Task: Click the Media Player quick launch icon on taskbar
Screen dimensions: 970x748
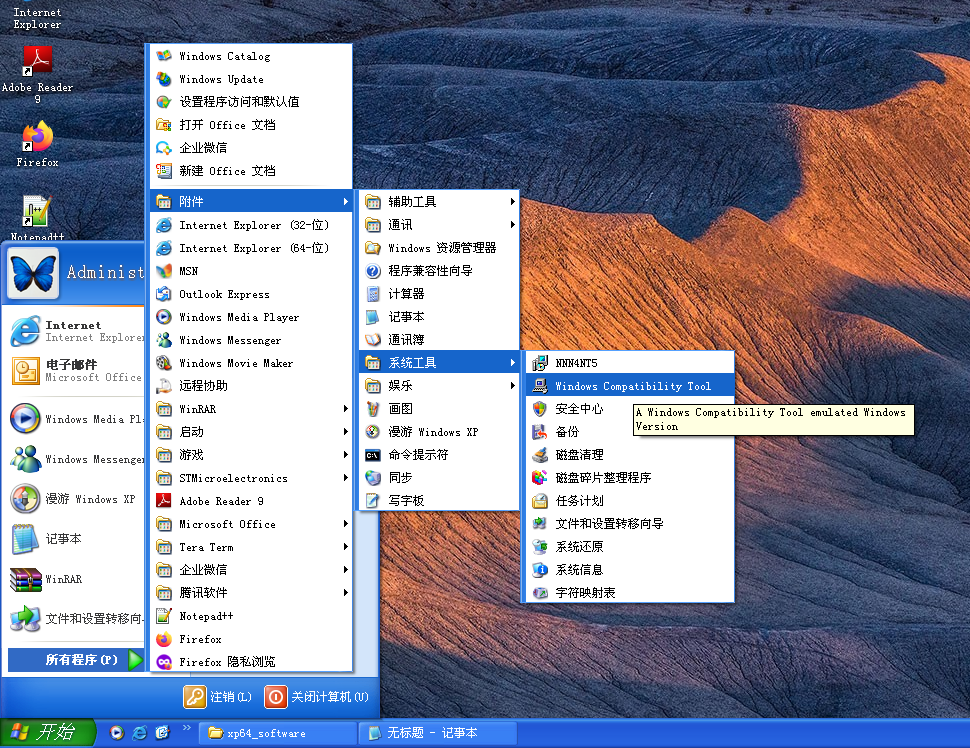Action: [x=116, y=733]
